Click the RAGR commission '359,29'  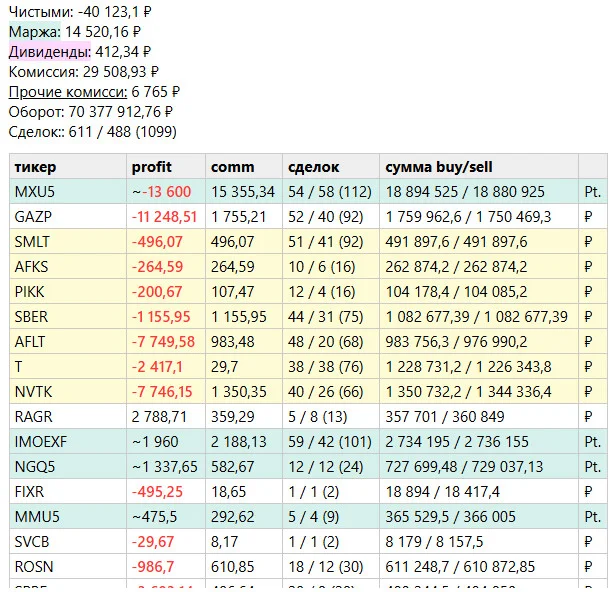pos(233,416)
